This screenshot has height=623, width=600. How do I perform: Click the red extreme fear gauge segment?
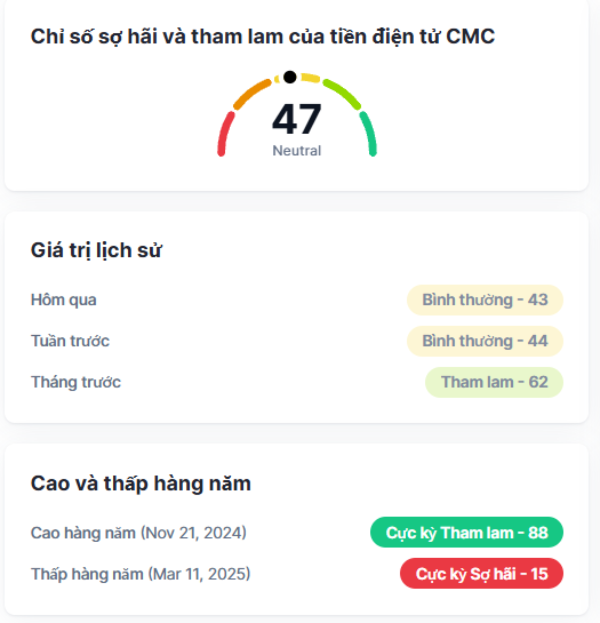(x=225, y=134)
